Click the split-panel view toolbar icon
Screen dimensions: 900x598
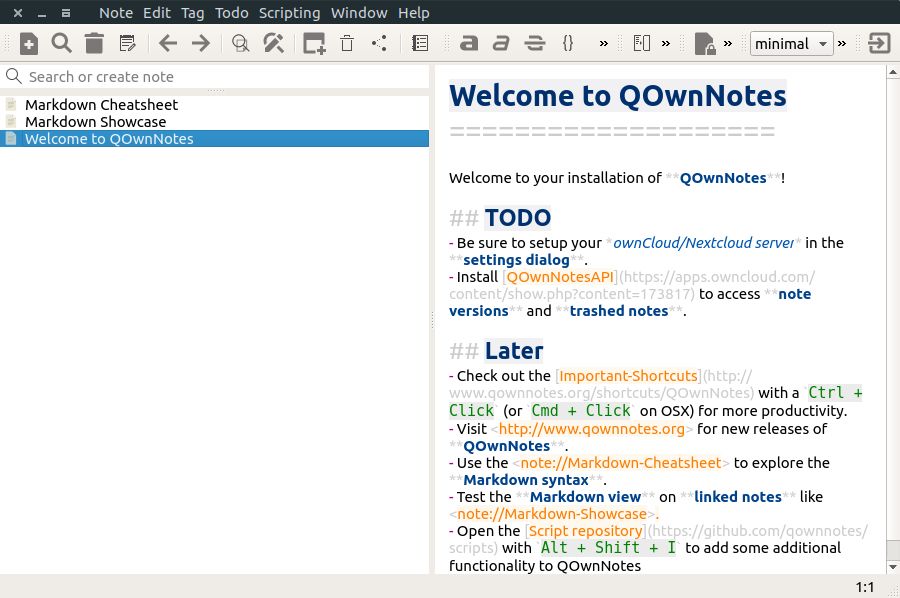click(x=642, y=44)
